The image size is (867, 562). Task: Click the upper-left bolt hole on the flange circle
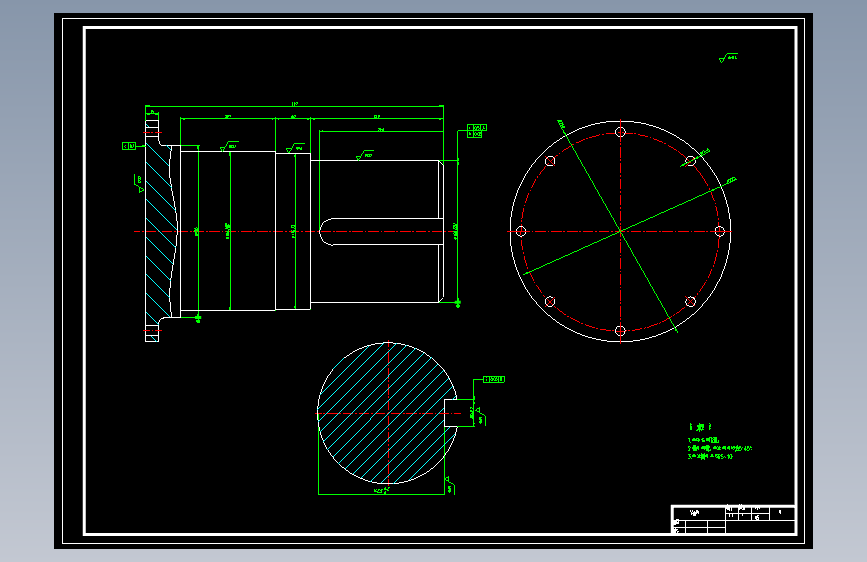click(550, 161)
